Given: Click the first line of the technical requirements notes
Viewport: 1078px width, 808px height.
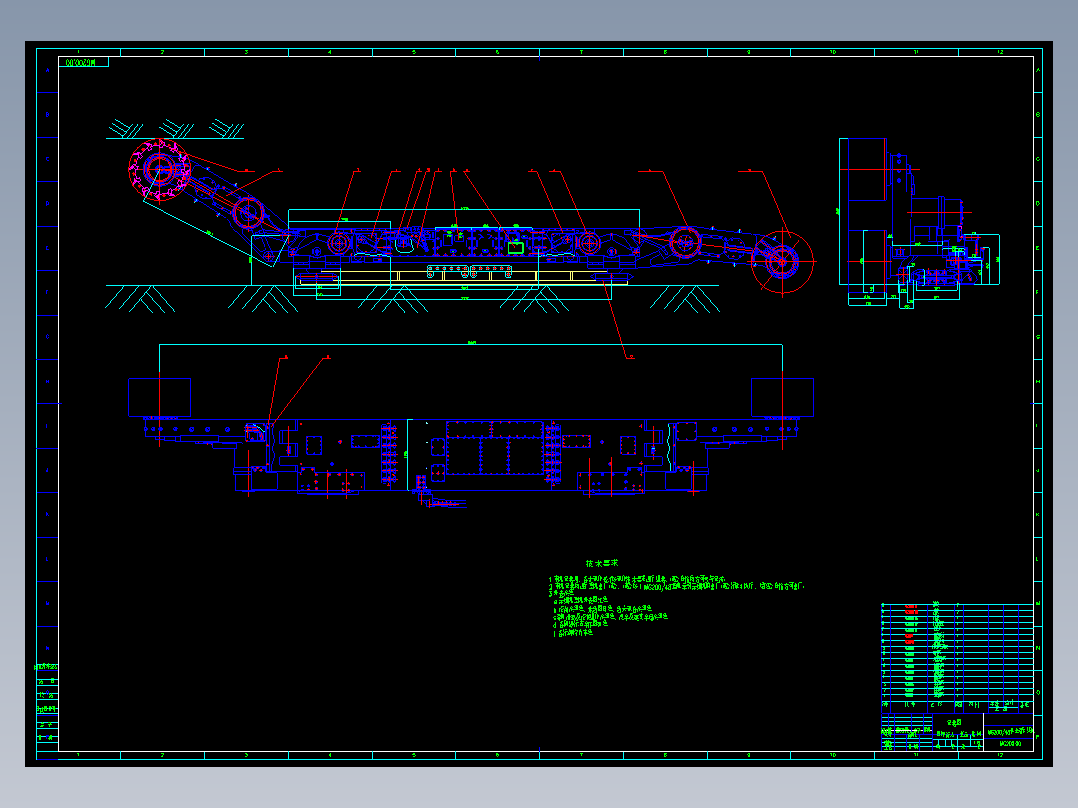Looking at the screenshot, I should (x=637, y=579).
